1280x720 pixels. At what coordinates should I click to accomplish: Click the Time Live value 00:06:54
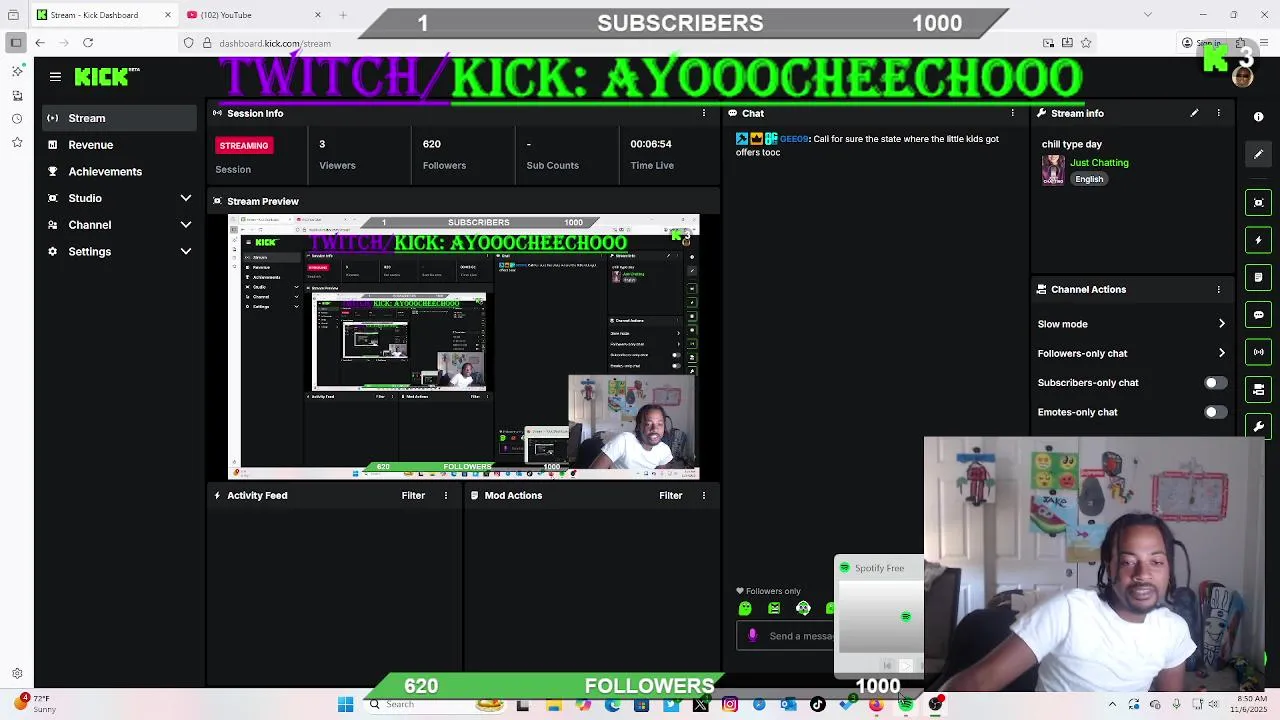[x=651, y=144]
